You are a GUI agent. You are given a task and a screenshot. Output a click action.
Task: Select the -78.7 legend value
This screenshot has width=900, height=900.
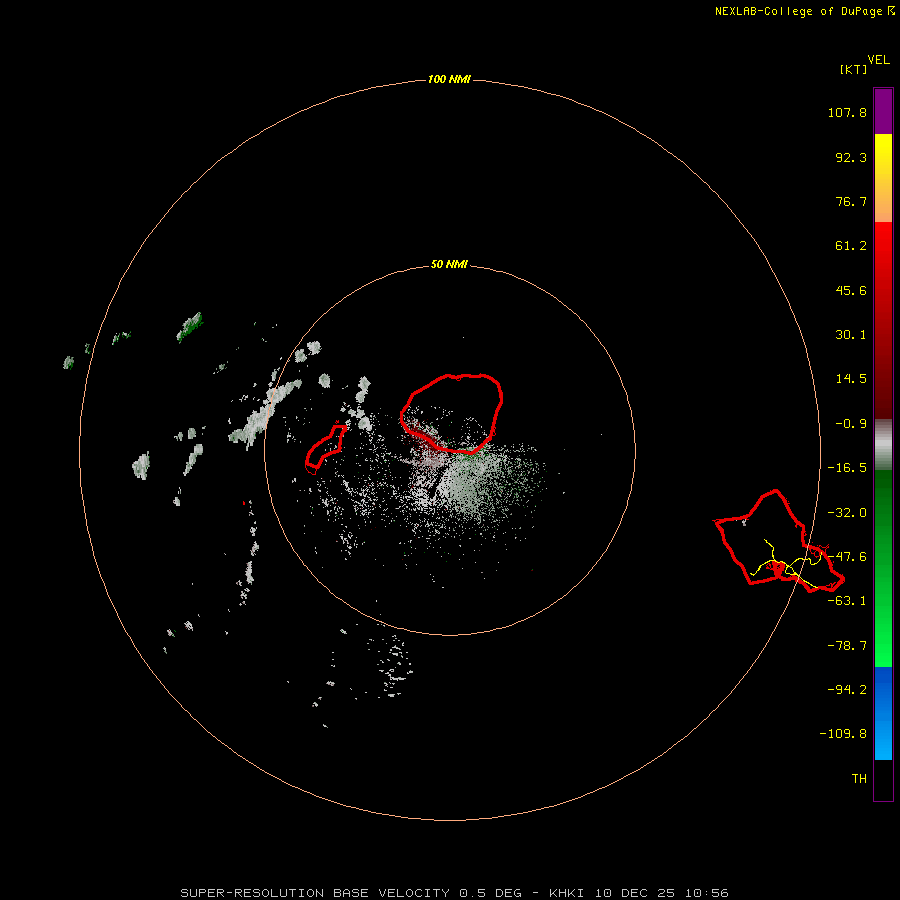[847, 646]
